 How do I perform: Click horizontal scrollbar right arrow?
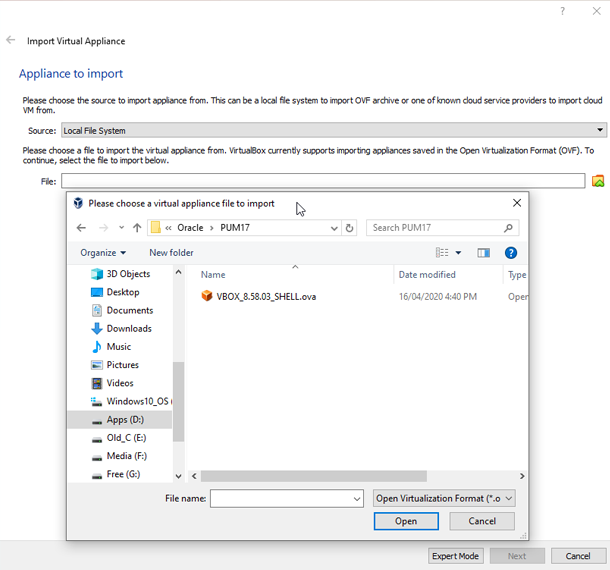pos(522,476)
